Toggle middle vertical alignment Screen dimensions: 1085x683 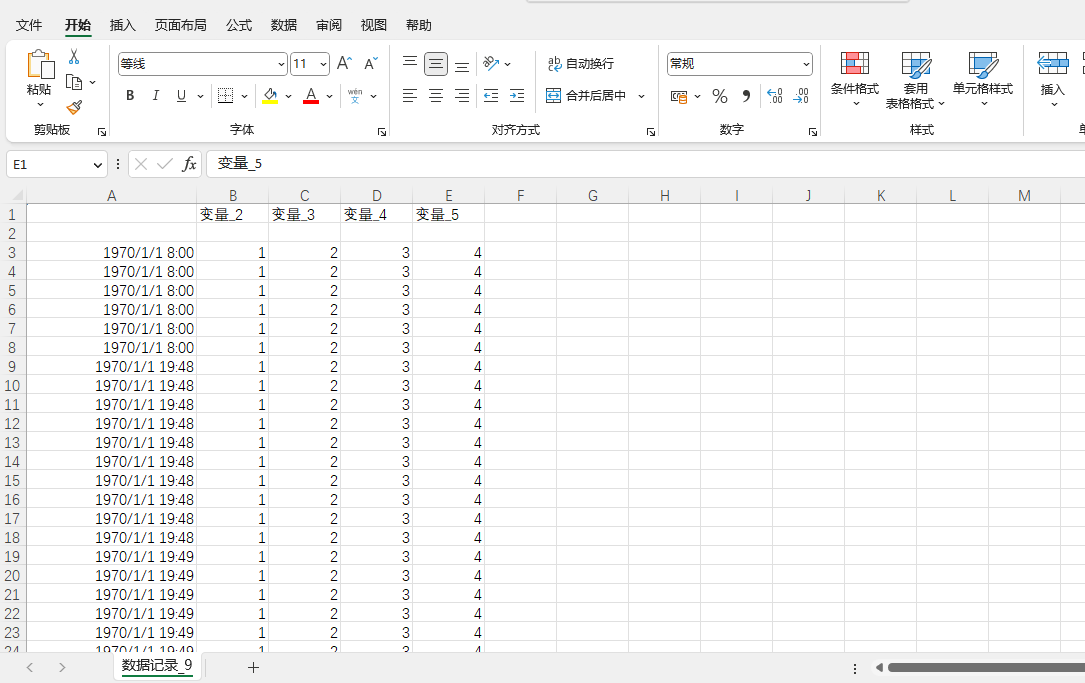(436, 64)
